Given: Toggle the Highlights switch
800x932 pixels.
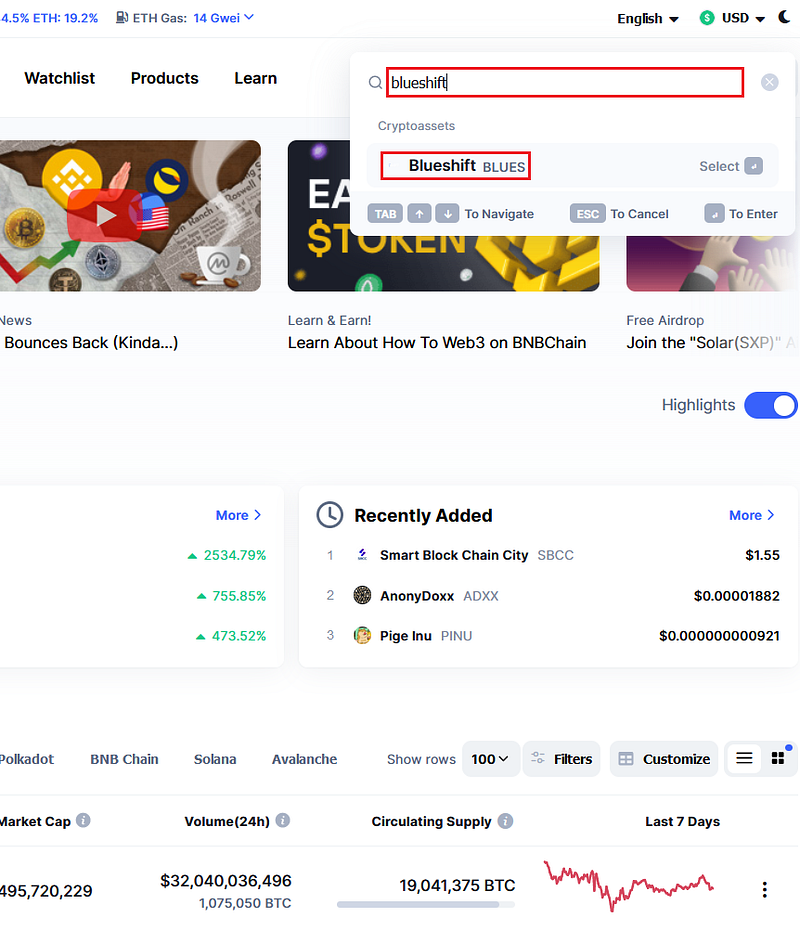Looking at the screenshot, I should 770,405.
